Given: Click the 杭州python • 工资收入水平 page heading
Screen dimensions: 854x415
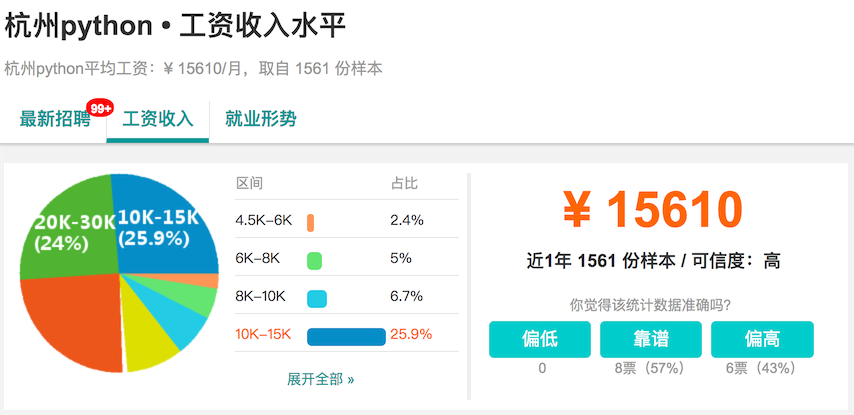Looking at the screenshot, I should coord(183,26).
